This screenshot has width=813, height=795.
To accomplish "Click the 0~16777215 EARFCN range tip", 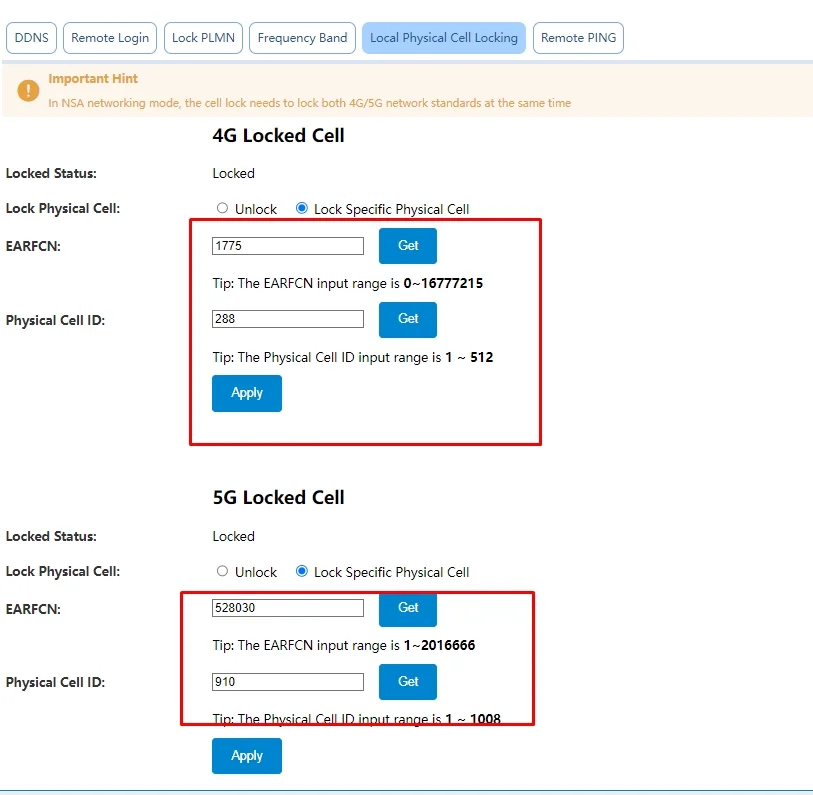I will 347,283.
